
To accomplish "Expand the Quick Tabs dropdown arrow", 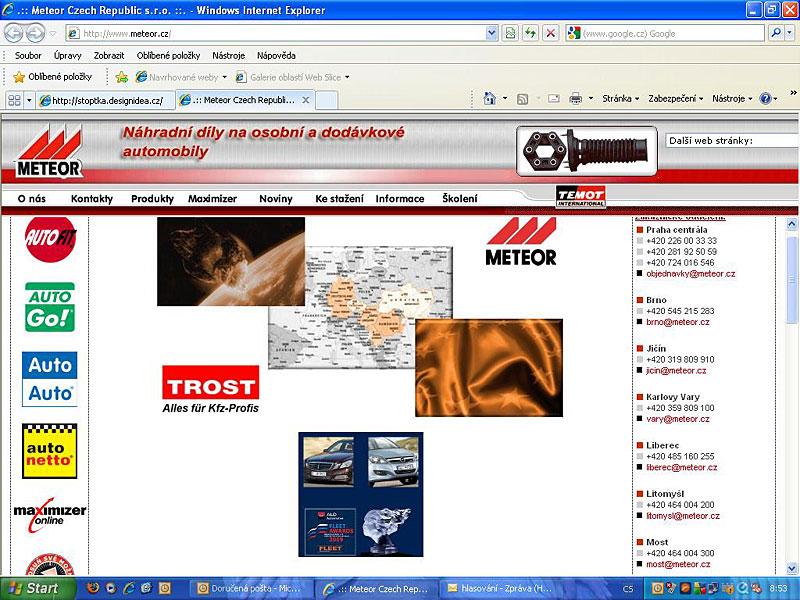I will tap(29, 100).
